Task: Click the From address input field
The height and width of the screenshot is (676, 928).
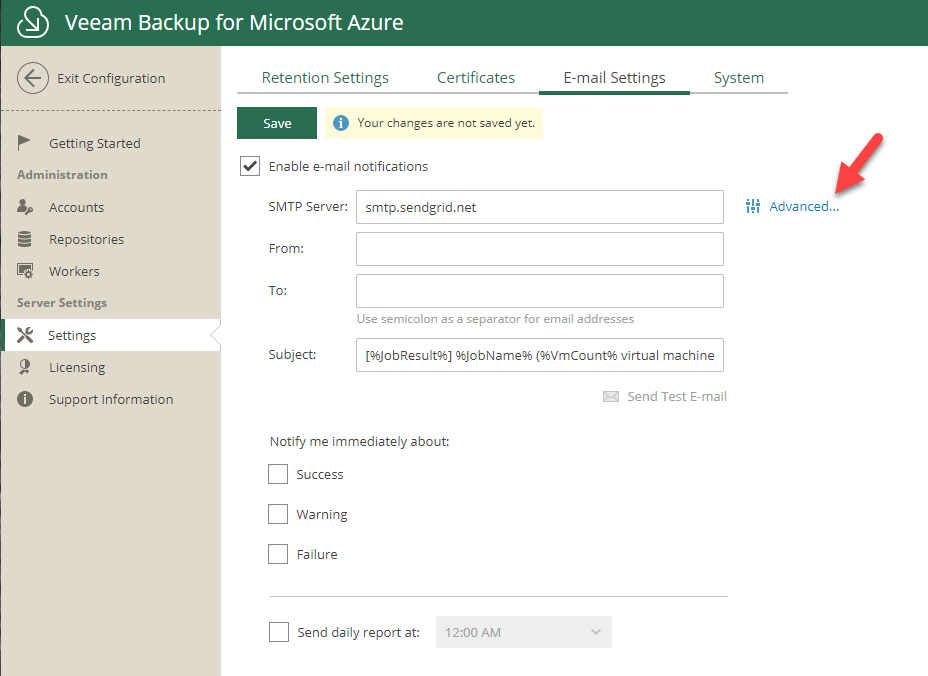Action: (x=540, y=249)
